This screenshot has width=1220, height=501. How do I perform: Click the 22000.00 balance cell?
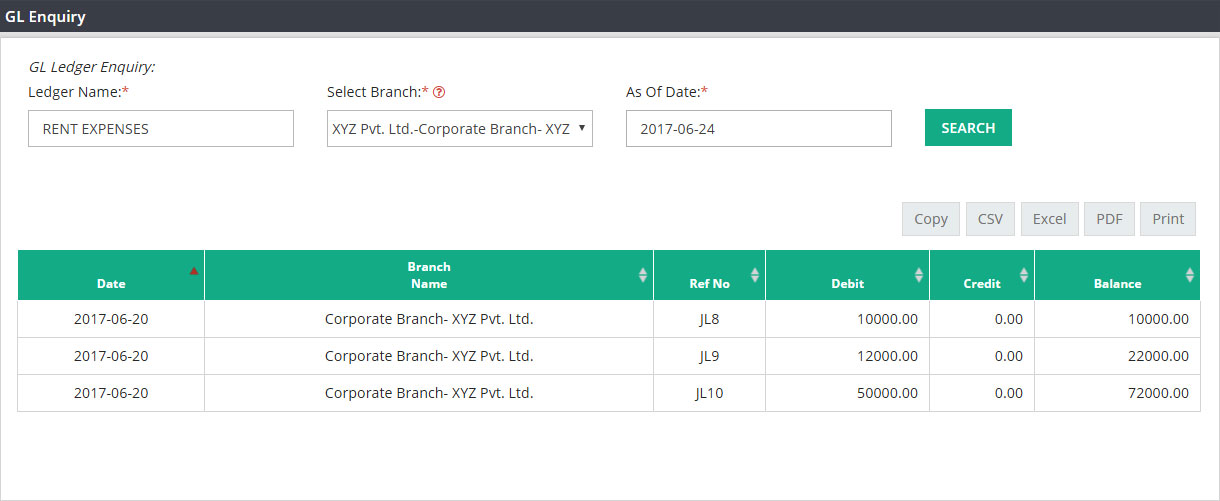point(1117,356)
